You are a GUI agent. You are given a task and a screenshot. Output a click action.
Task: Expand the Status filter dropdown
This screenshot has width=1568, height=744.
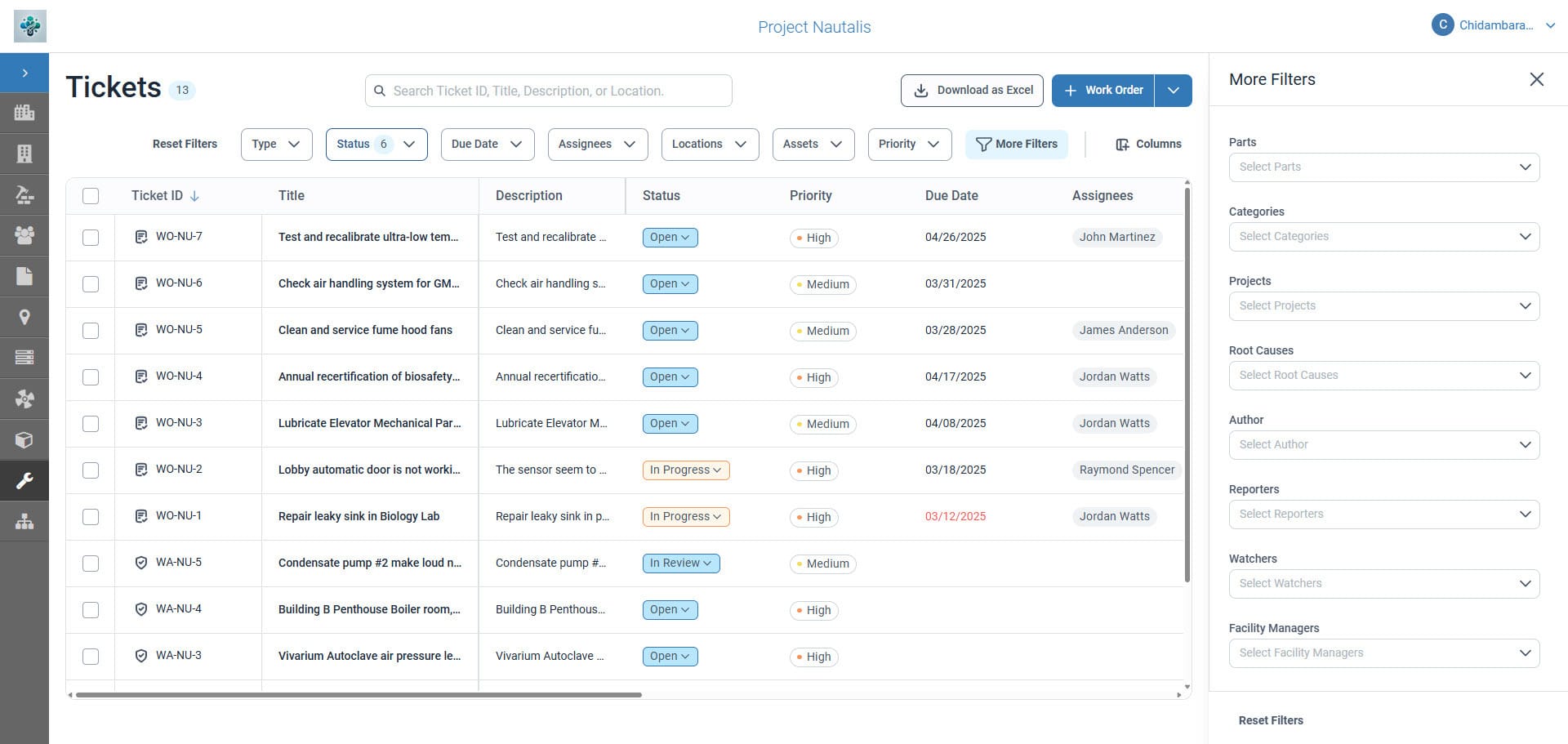click(x=376, y=145)
